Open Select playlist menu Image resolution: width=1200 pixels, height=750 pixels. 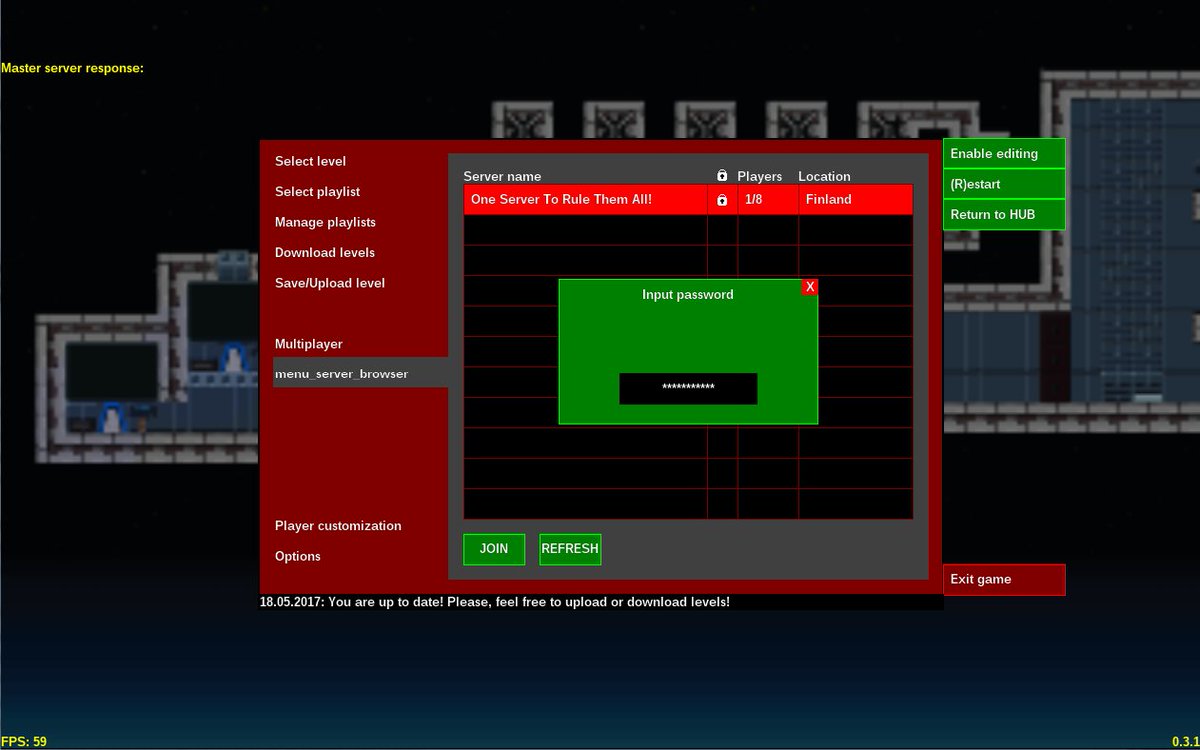pyautogui.click(x=318, y=191)
